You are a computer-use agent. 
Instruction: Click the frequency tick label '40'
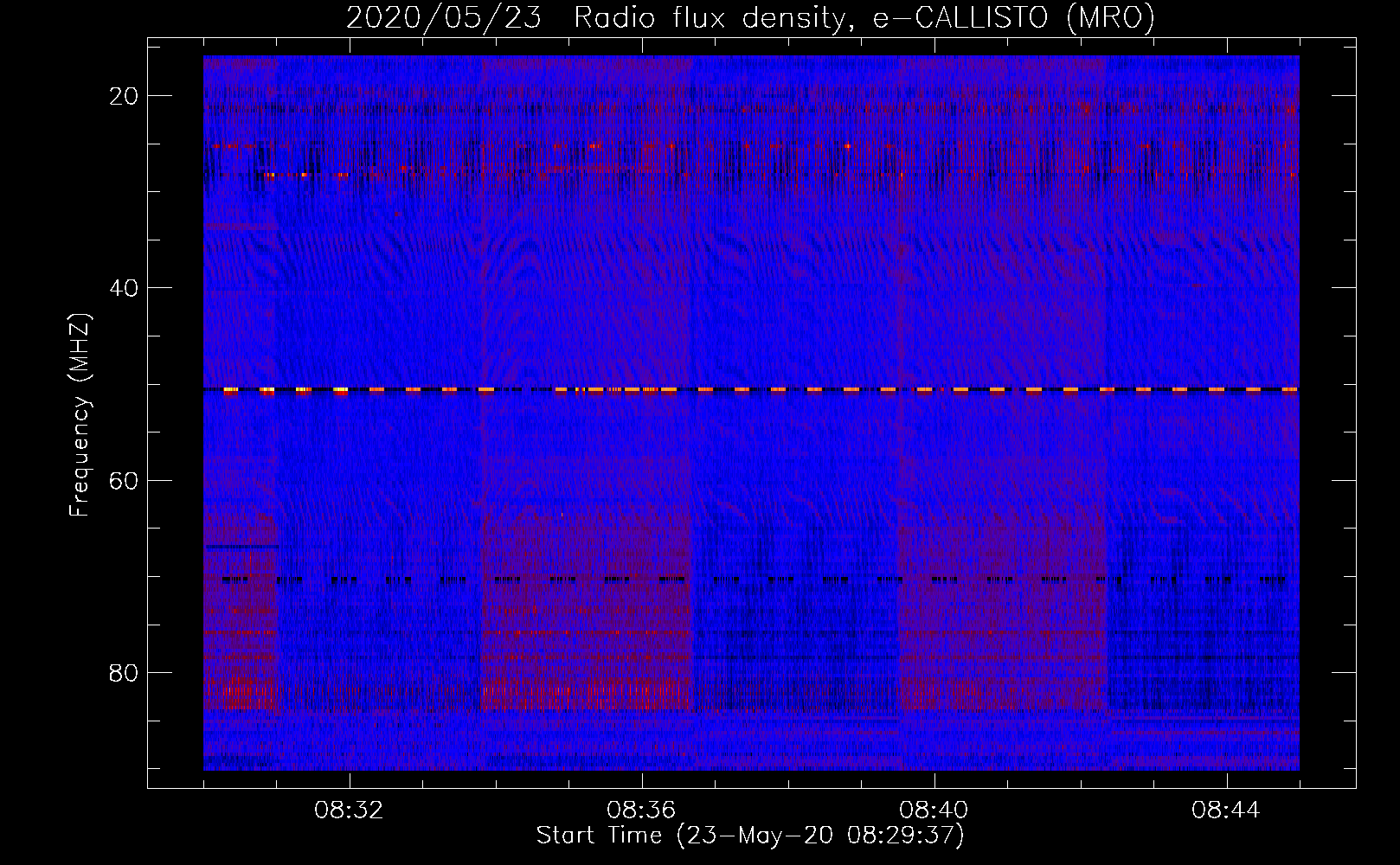[125, 288]
